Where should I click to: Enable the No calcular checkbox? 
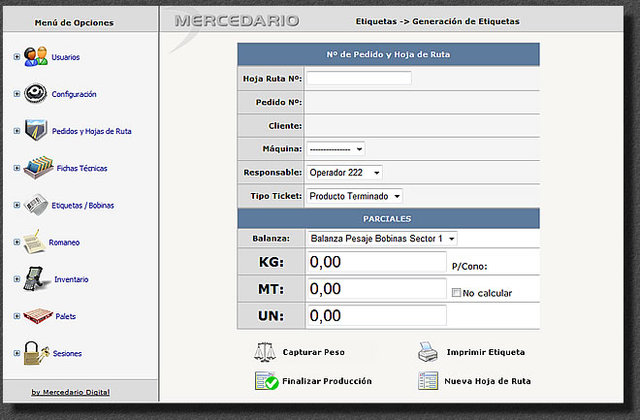click(x=456, y=293)
